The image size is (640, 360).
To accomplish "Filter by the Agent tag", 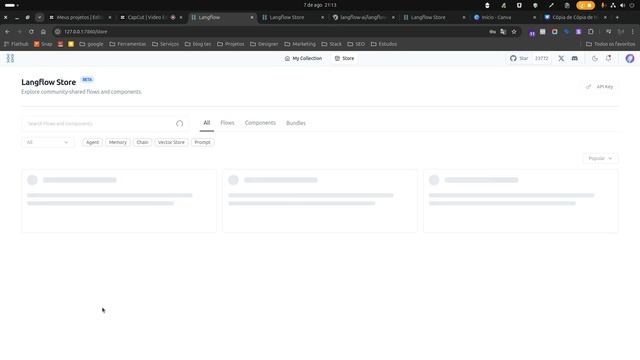I will [92, 142].
